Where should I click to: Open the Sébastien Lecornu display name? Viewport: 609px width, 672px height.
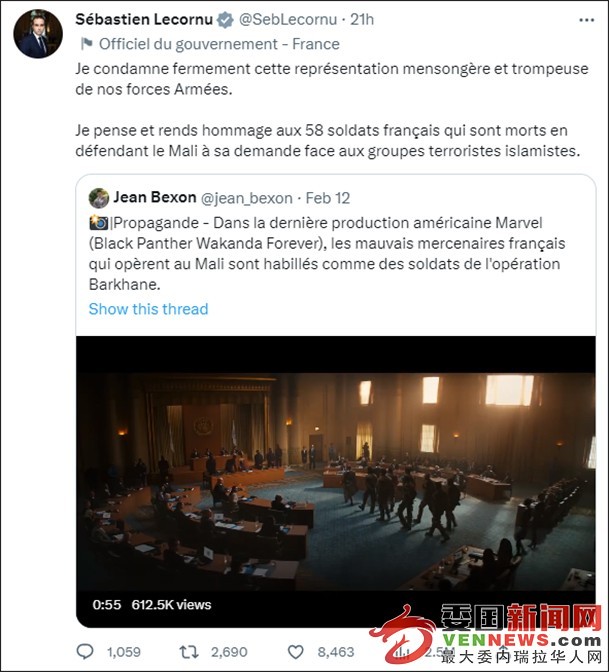point(144,19)
